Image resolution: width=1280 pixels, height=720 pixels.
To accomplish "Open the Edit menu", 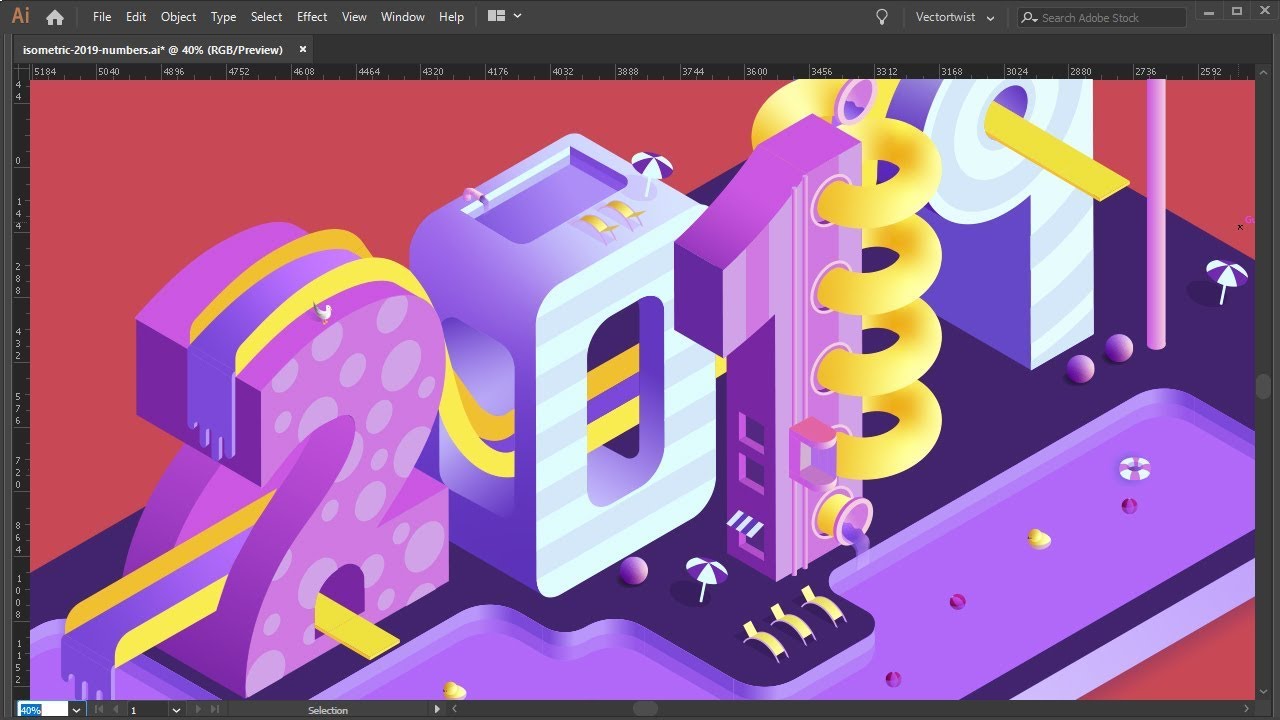I will tap(136, 17).
